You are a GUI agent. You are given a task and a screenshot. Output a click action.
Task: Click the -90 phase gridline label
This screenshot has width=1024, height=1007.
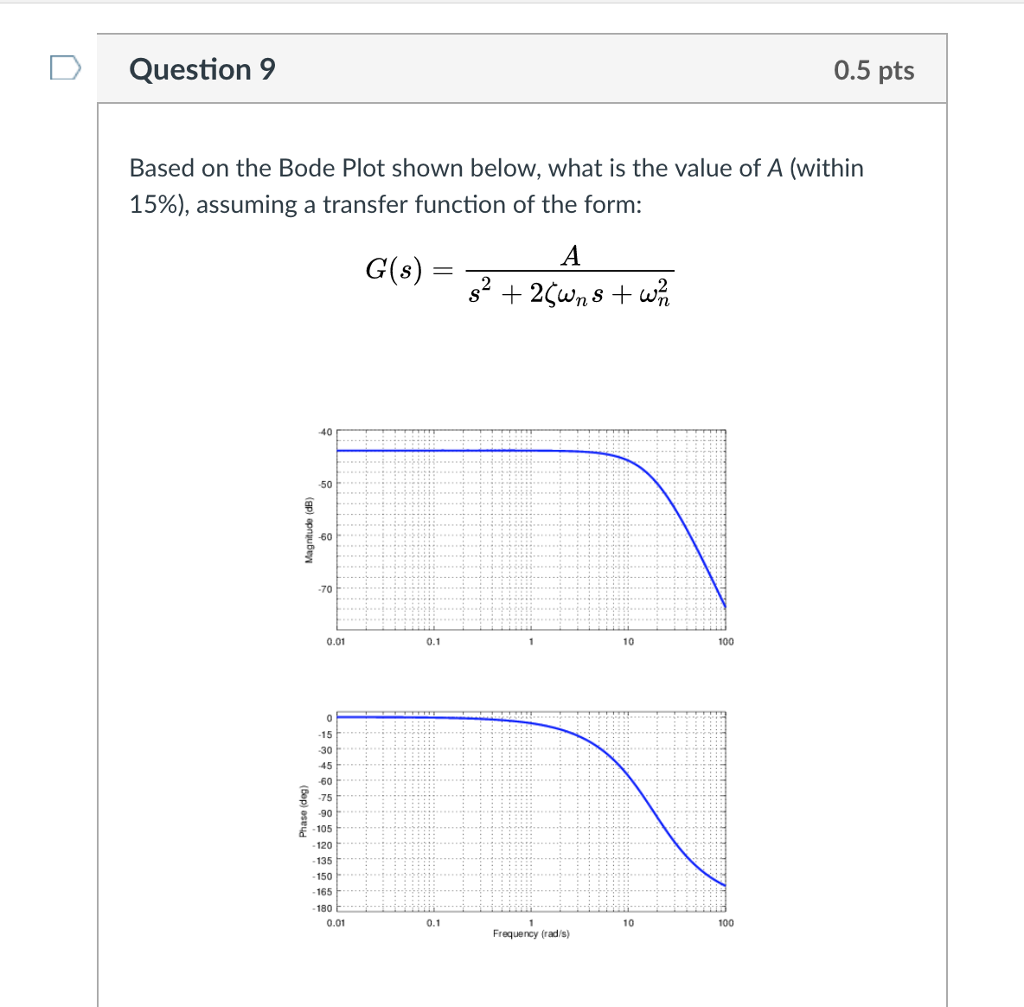click(326, 813)
